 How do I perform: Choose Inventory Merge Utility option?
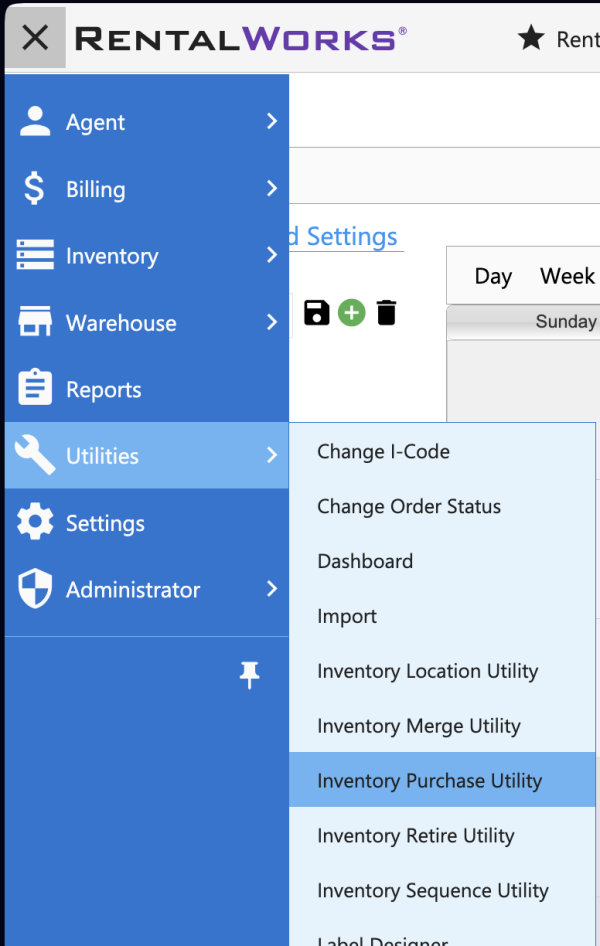coord(418,726)
